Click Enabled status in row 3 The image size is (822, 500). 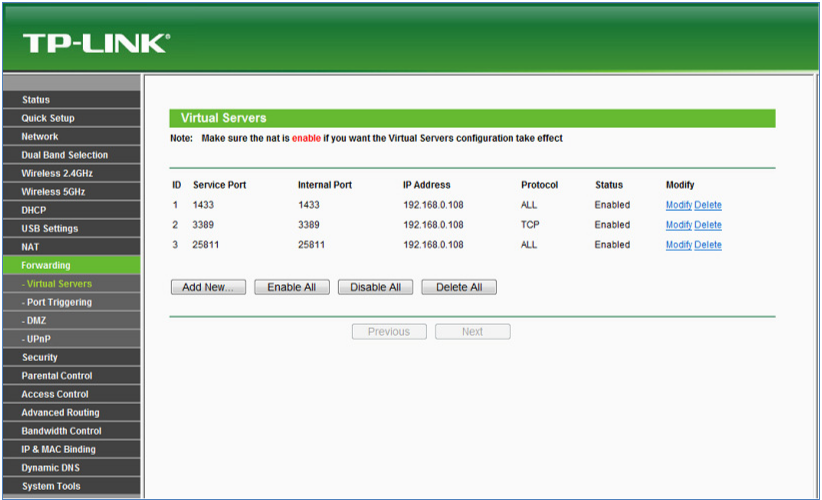click(612, 245)
